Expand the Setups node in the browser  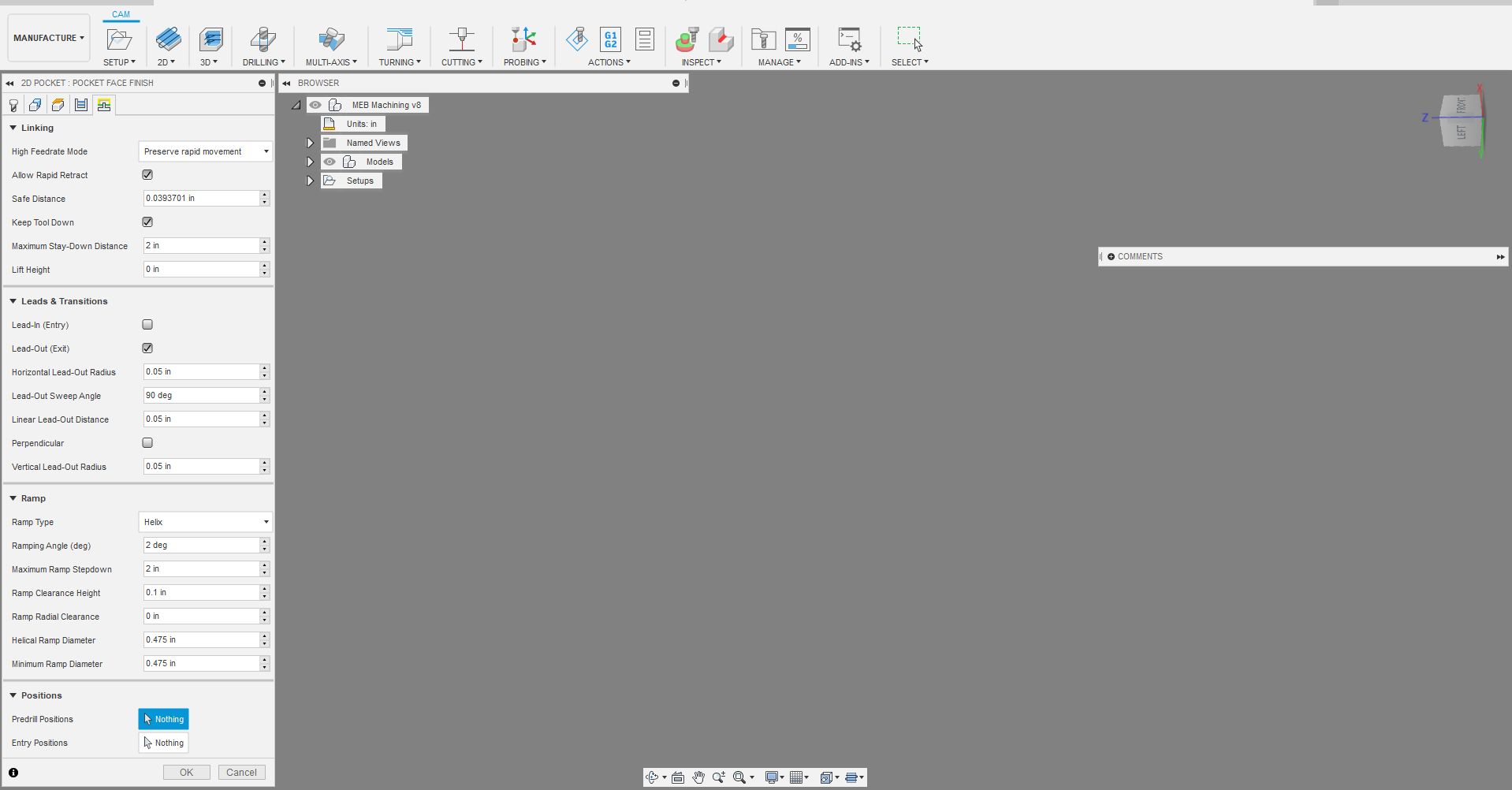click(310, 180)
